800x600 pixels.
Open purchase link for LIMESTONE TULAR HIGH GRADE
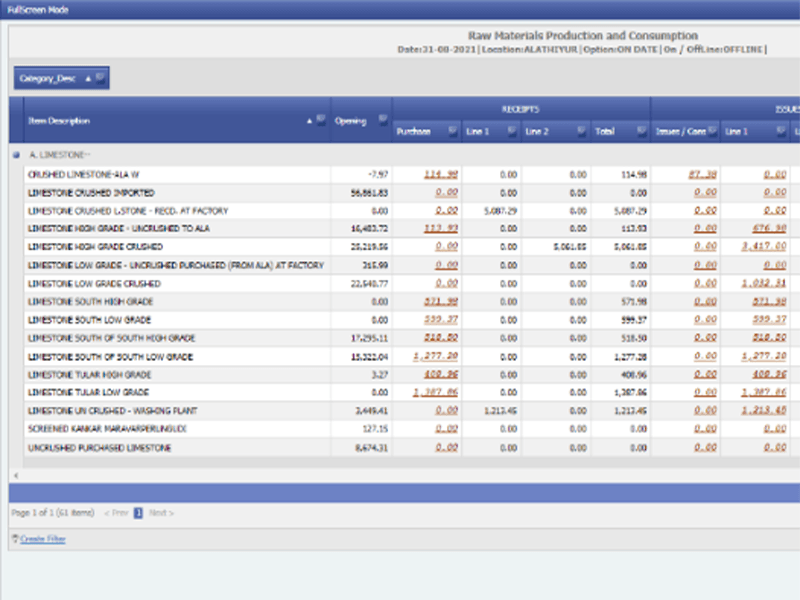(441, 374)
